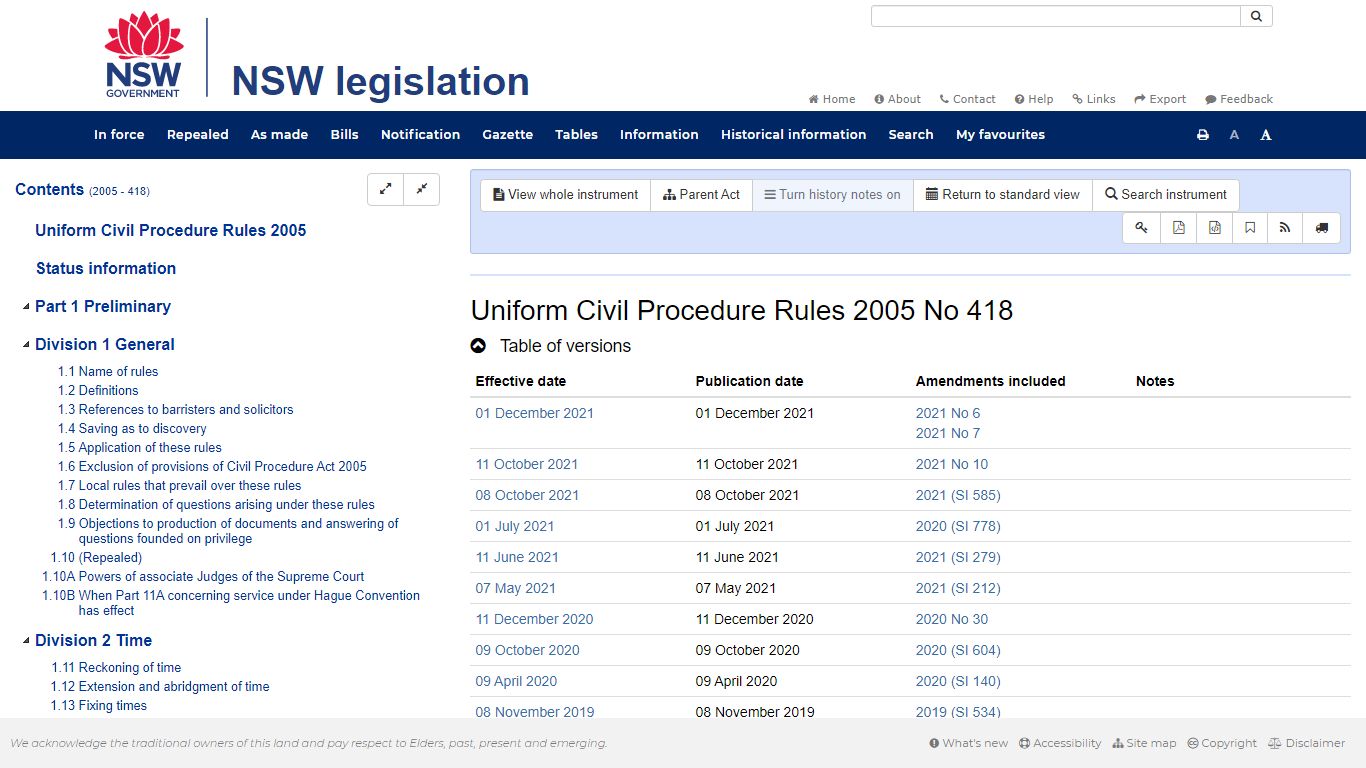This screenshot has width=1366, height=768.
Task: Open Site map in footer
Action: pos(1144,743)
